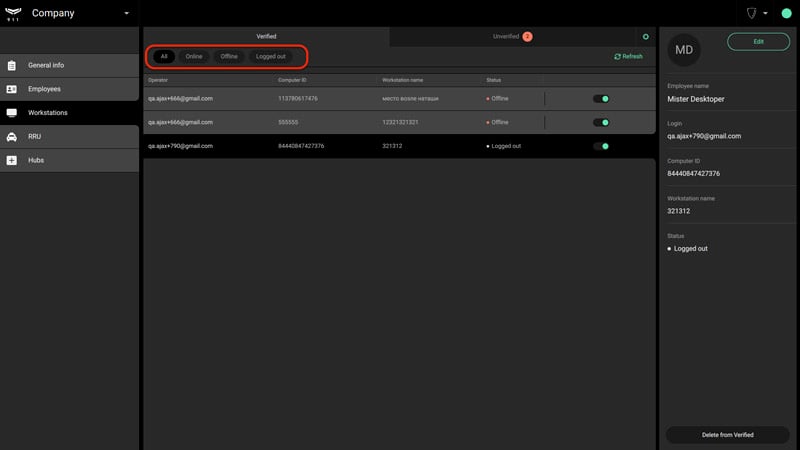Viewport: 800px width, 450px height.
Task: Click the shield icon in top bar
Action: 752,13
